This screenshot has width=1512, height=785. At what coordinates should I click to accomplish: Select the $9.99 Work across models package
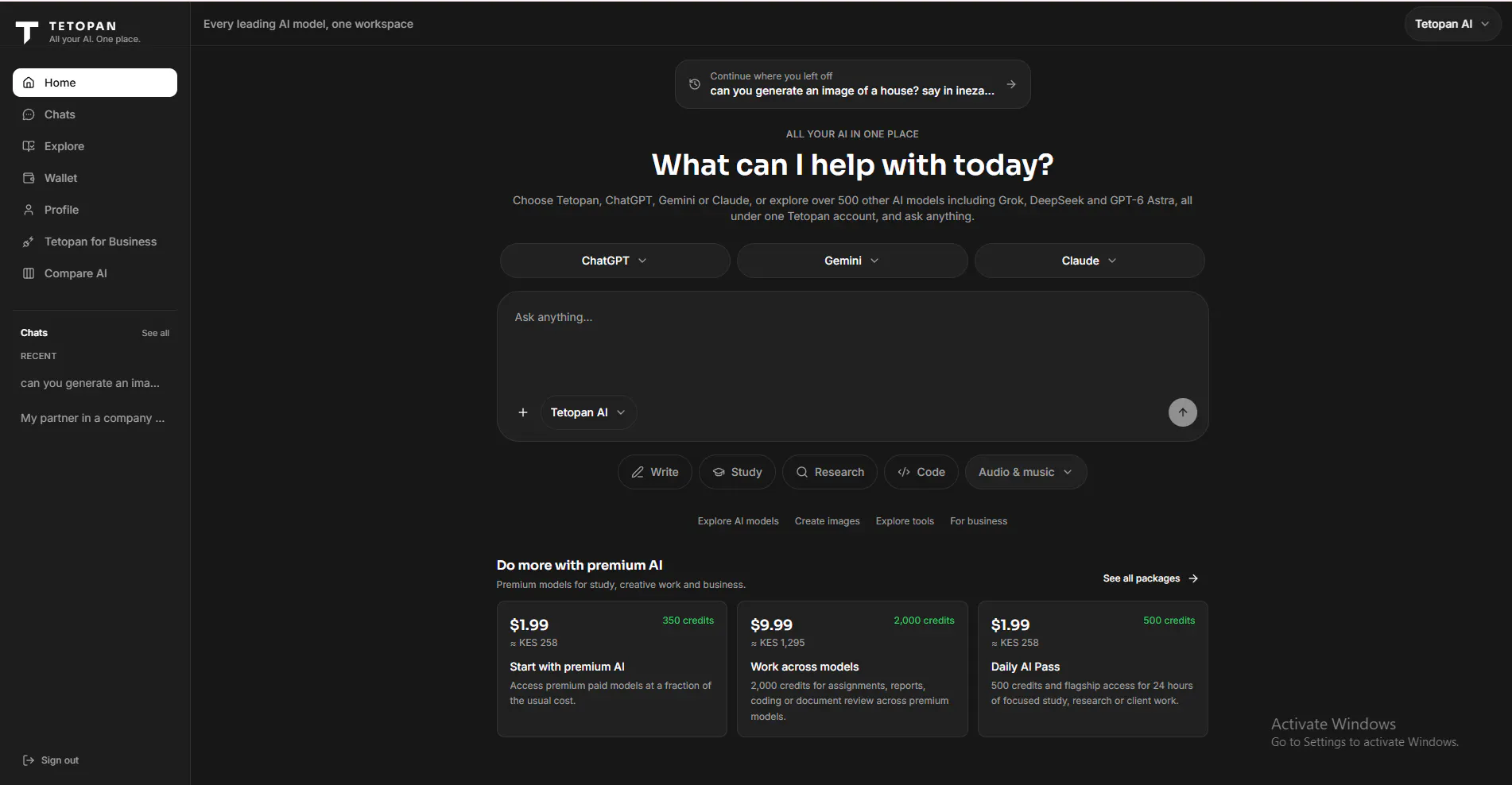[x=852, y=669]
